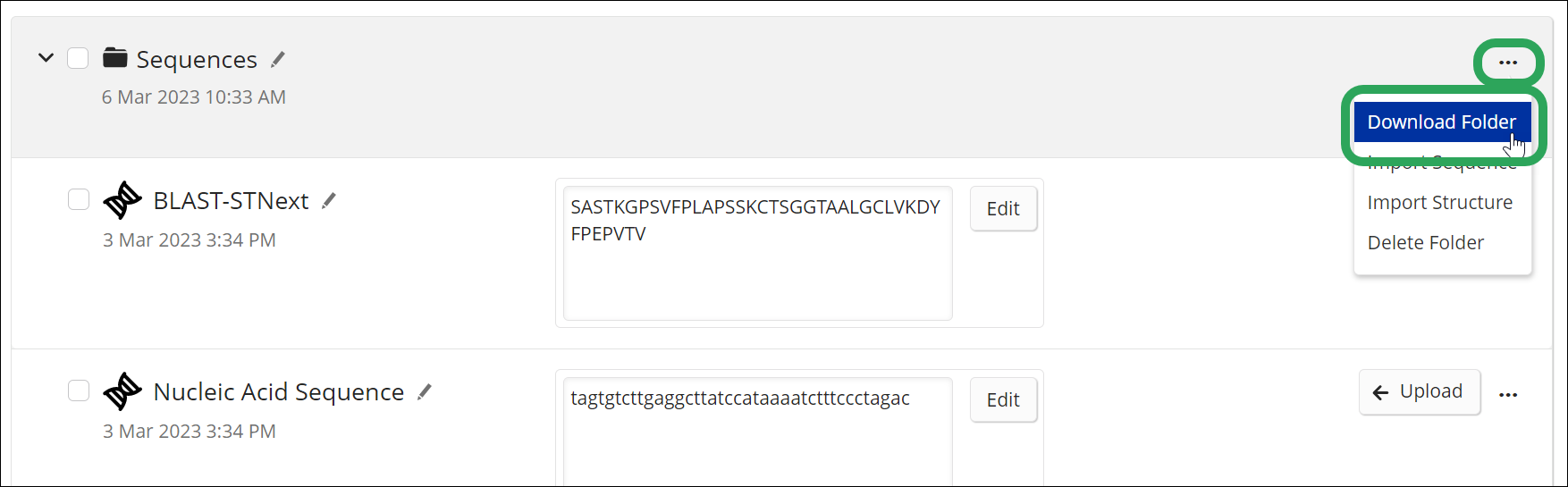Collapse the Sequences folder chevron
The height and width of the screenshot is (487, 1568).
click(46, 58)
